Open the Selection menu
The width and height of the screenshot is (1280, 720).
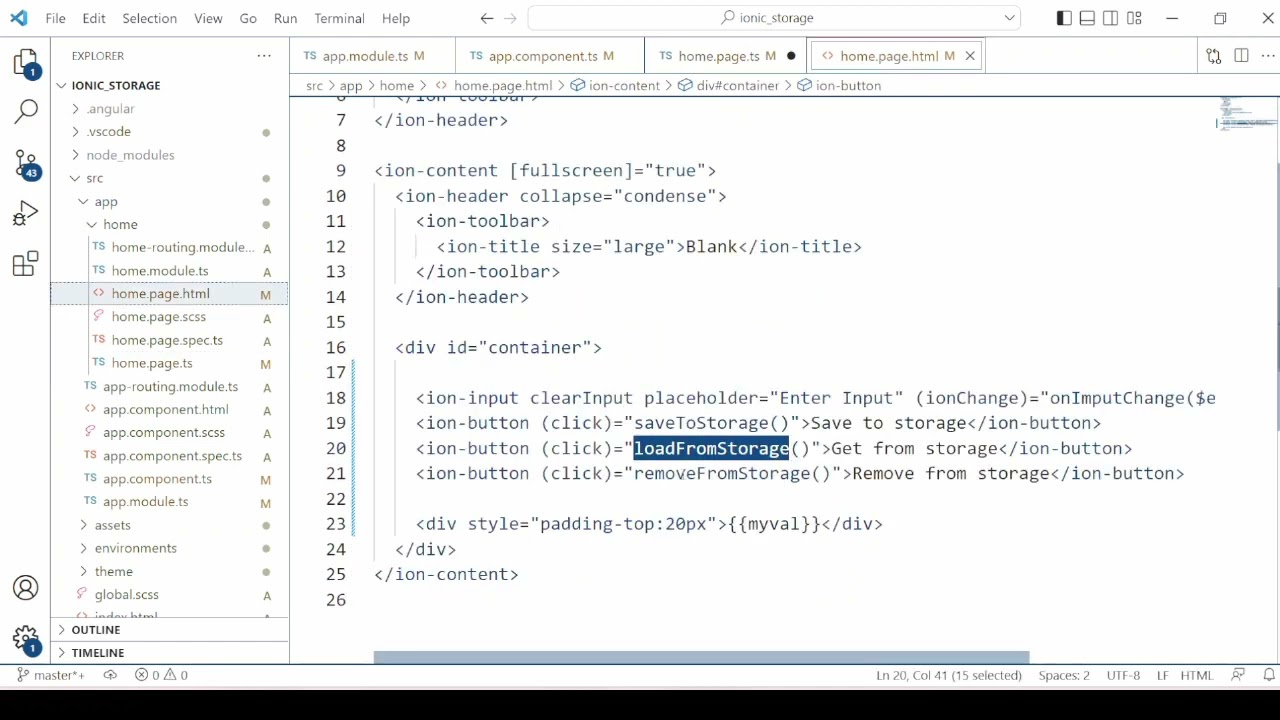coord(149,18)
